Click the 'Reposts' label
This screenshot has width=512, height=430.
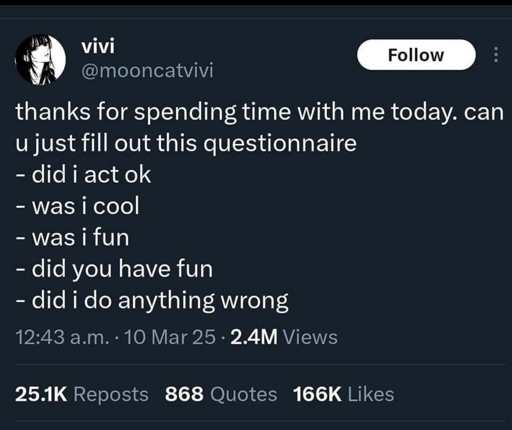[111, 395]
